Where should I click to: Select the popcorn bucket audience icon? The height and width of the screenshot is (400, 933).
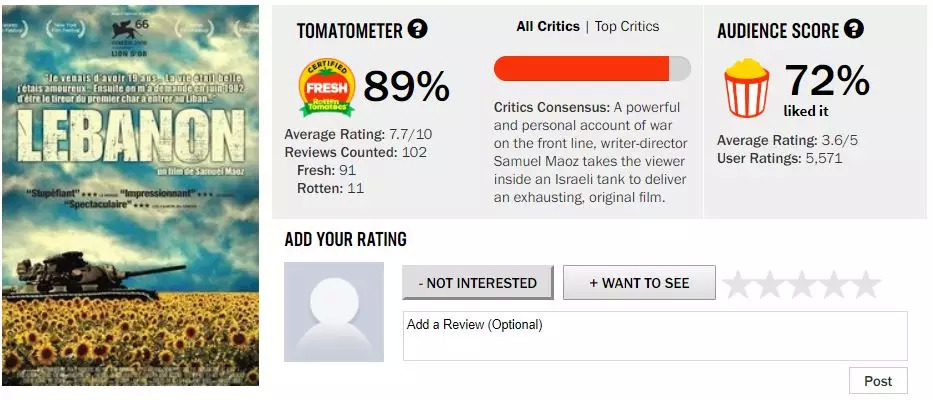(745, 87)
